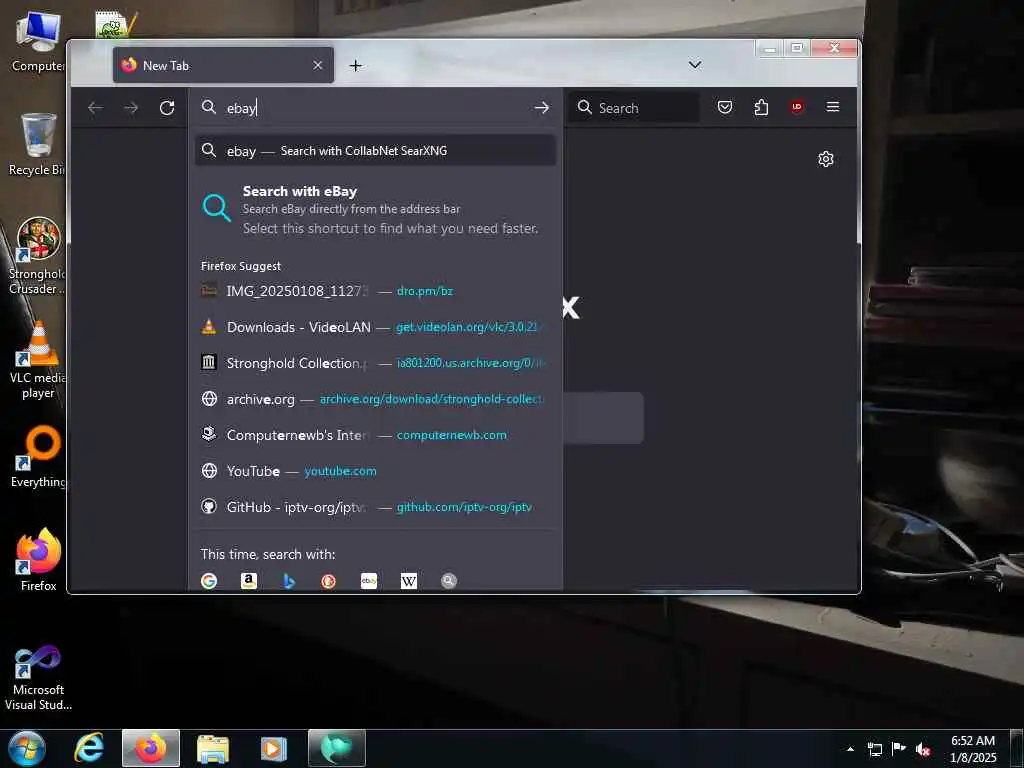Go forward one page in Firefox
The height and width of the screenshot is (768, 1024).
[x=131, y=108]
